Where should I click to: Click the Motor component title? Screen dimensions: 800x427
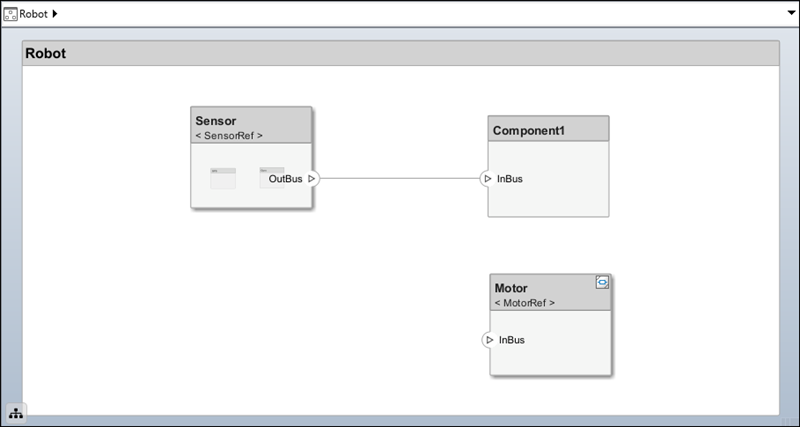pyautogui.click(x=511, y=288)
